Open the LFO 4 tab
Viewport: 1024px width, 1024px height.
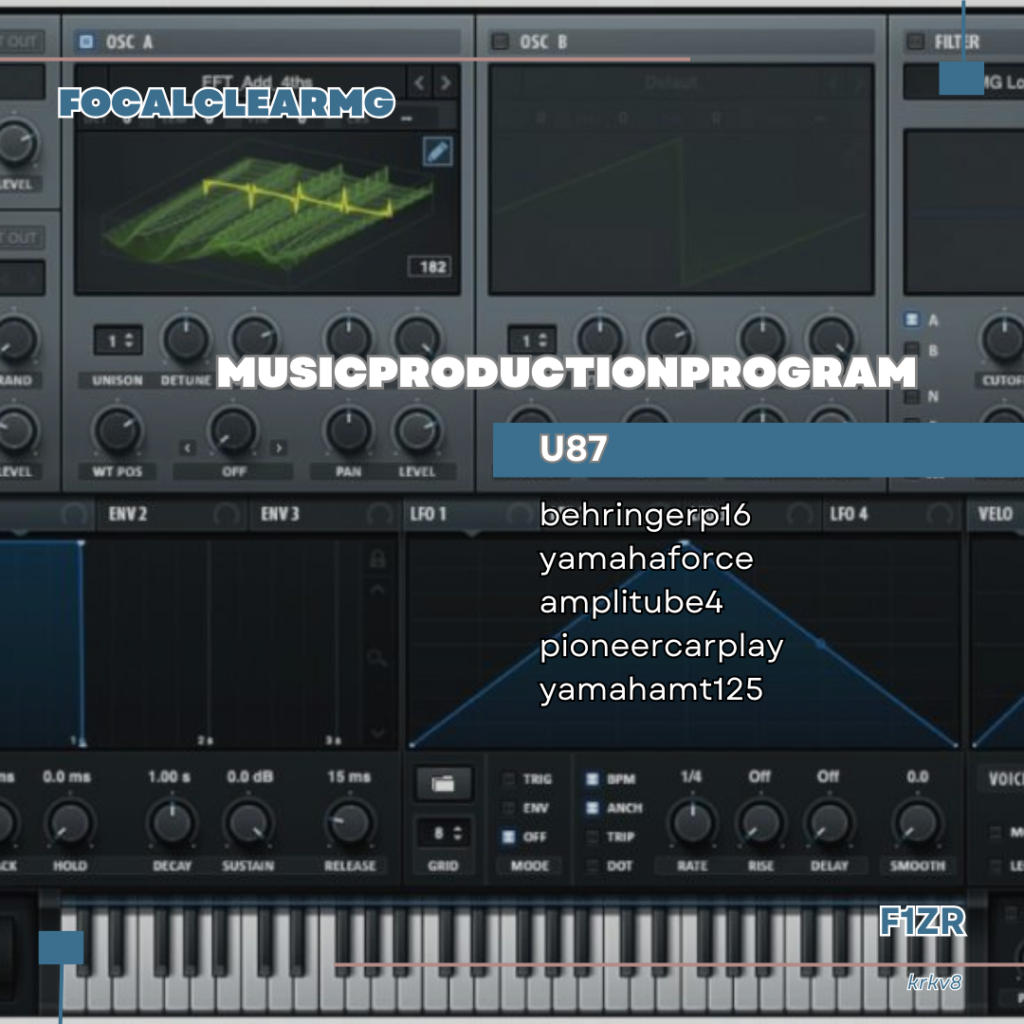pos(849,515)
